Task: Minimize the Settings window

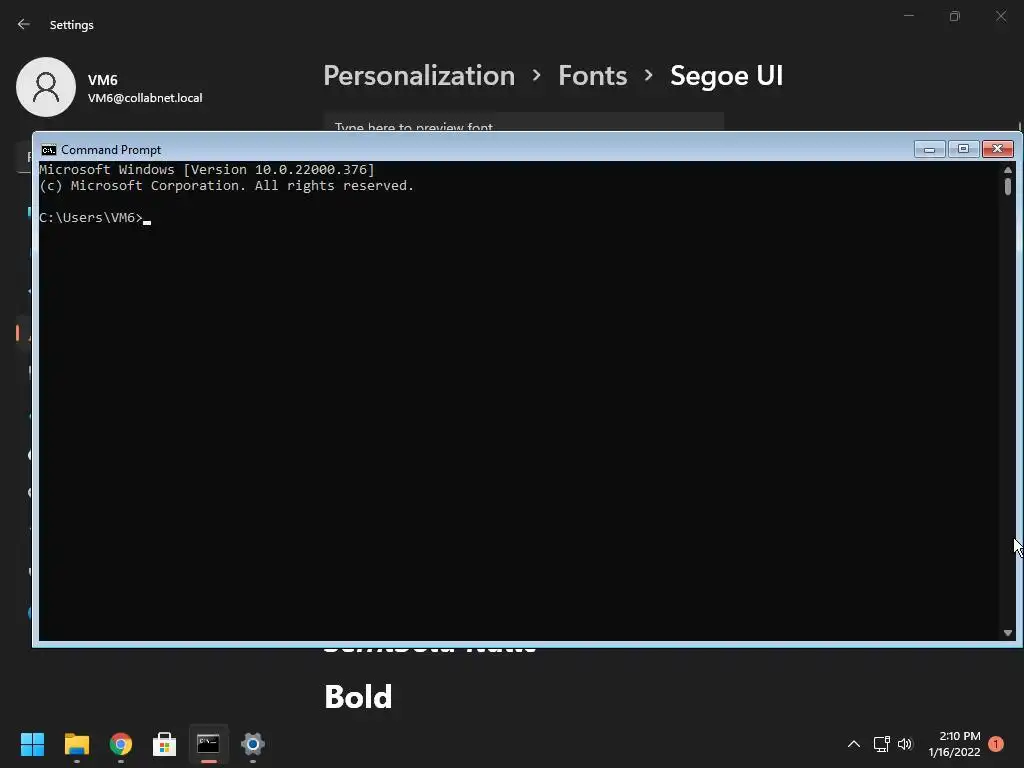Action: pos(908,16)
